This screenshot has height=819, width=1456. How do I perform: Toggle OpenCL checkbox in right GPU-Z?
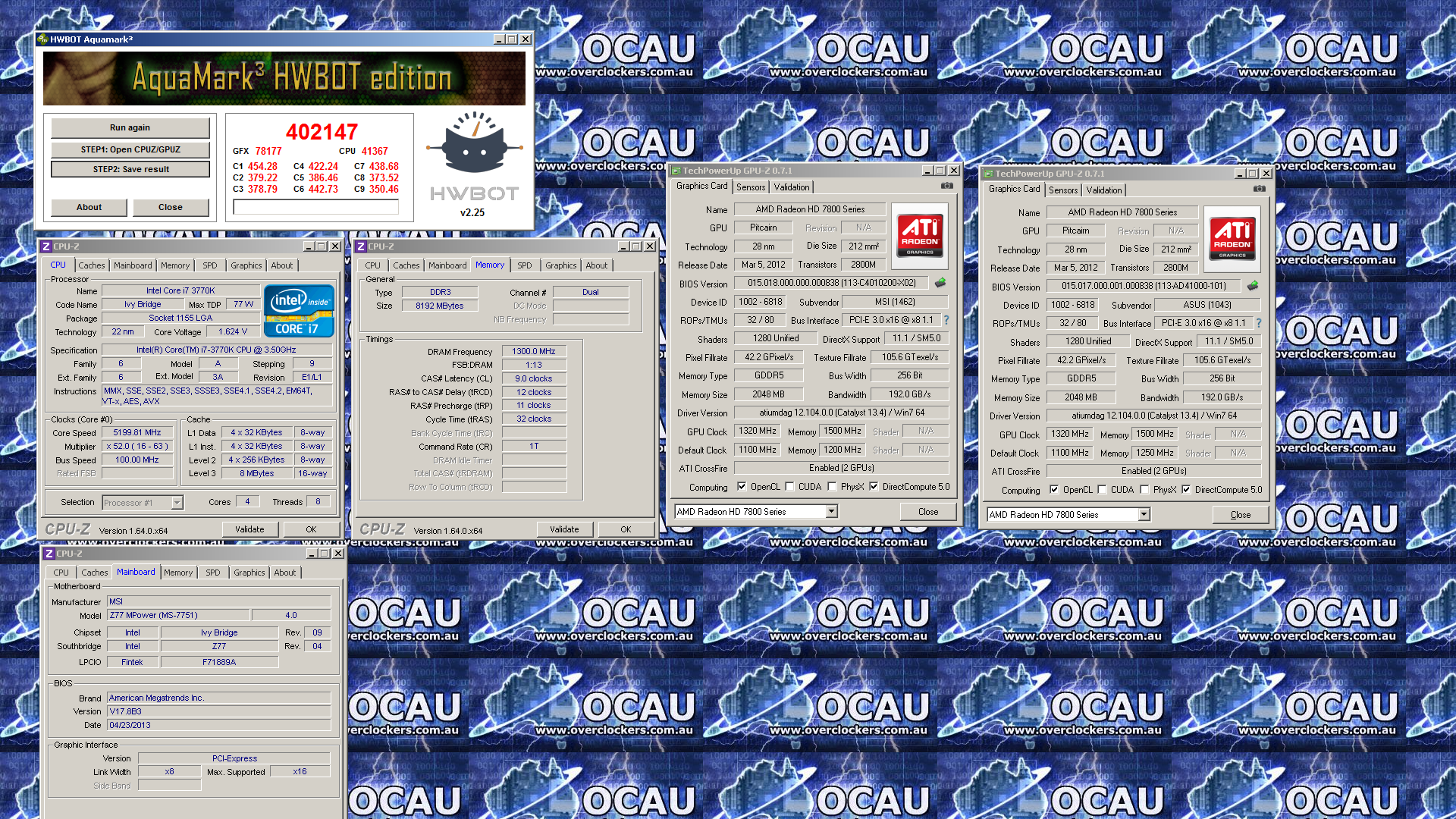click(x=1054, y=490)
